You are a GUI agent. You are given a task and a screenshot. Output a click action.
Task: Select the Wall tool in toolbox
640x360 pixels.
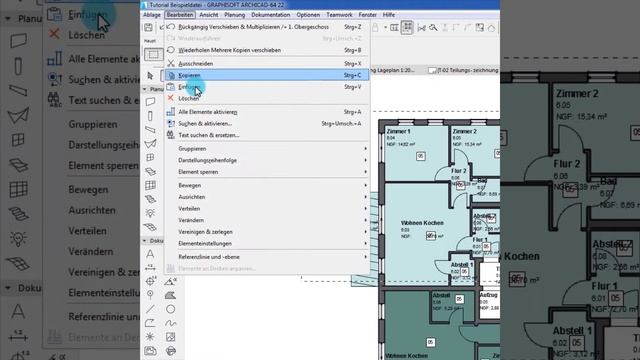(150, 102)
